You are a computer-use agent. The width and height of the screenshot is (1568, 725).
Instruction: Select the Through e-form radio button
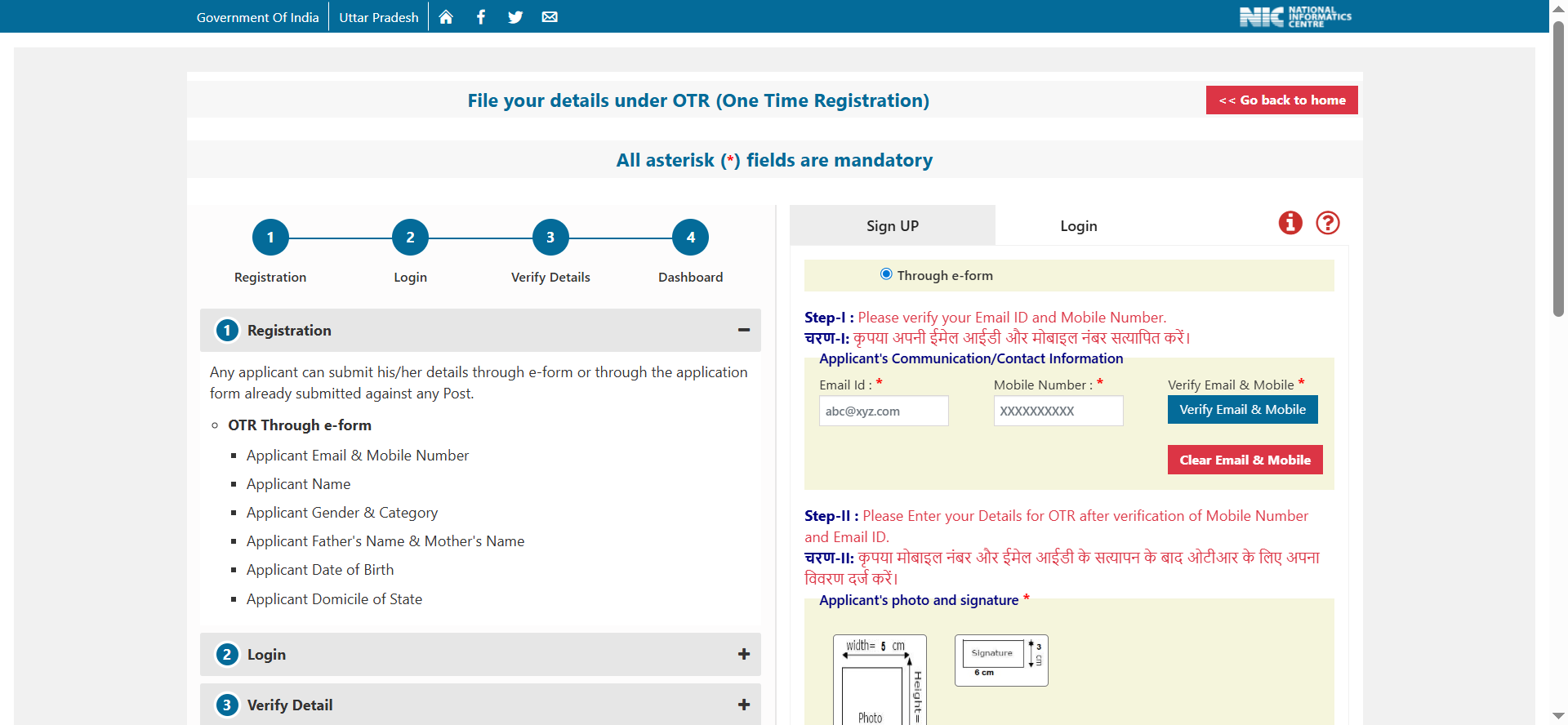click(886, 274)
